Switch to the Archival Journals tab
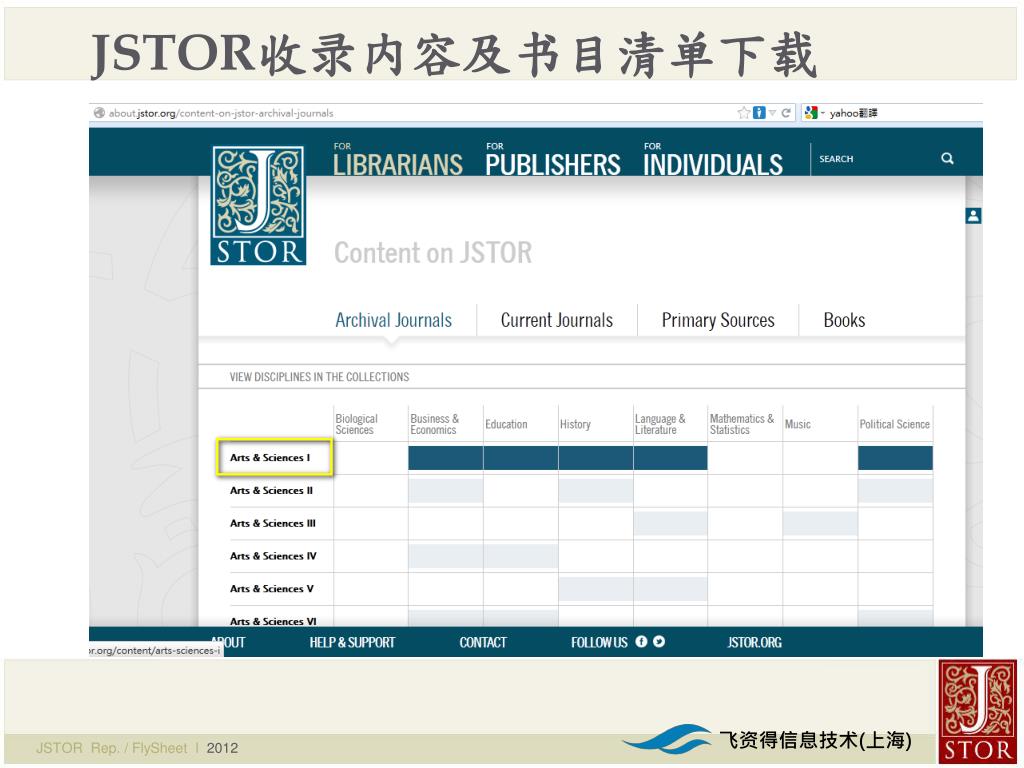Image resolution: width=1024 pixels, height=768 pixels. coord(393,320)
